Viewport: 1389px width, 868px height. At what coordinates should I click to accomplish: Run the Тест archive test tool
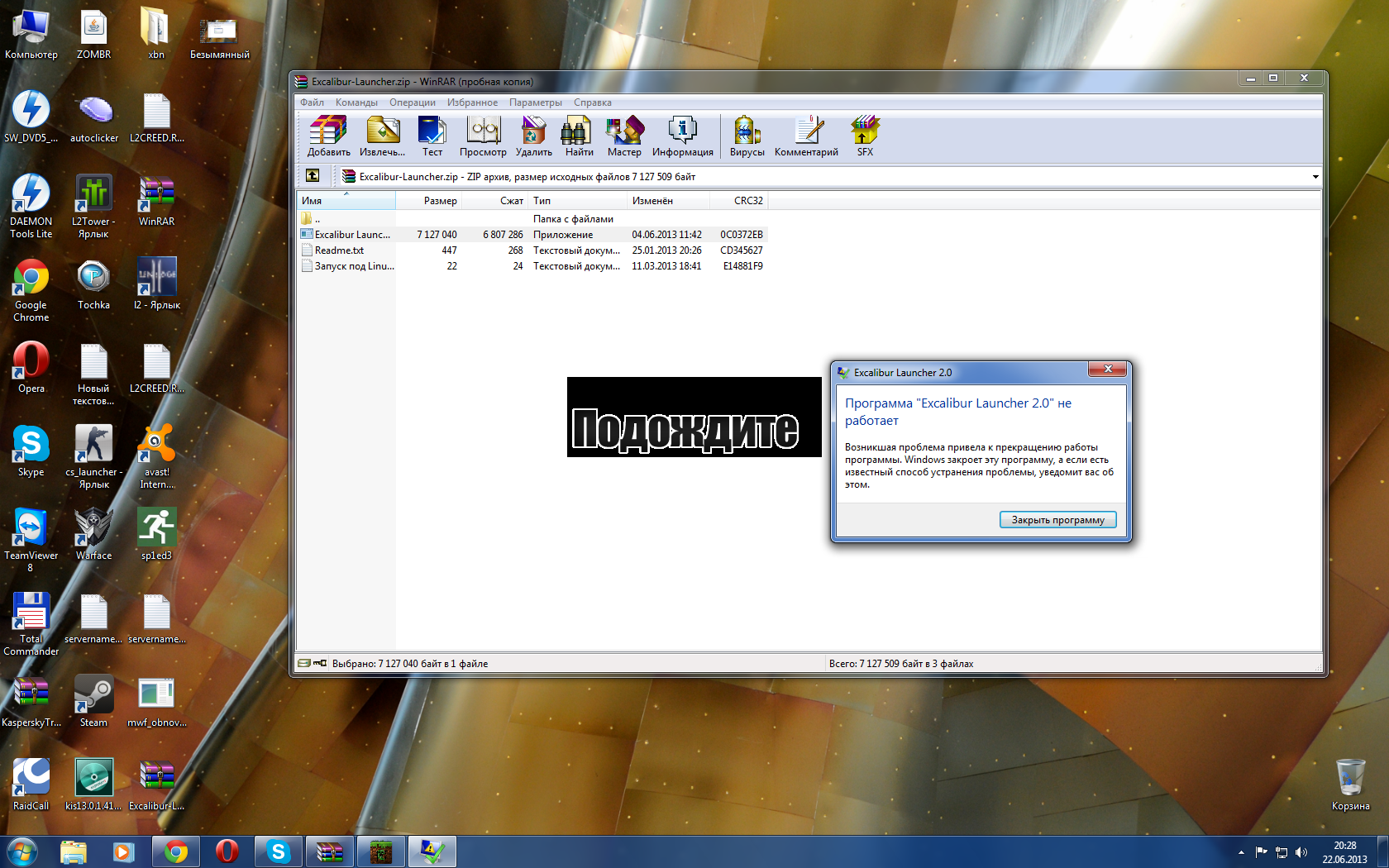(432, 136)
